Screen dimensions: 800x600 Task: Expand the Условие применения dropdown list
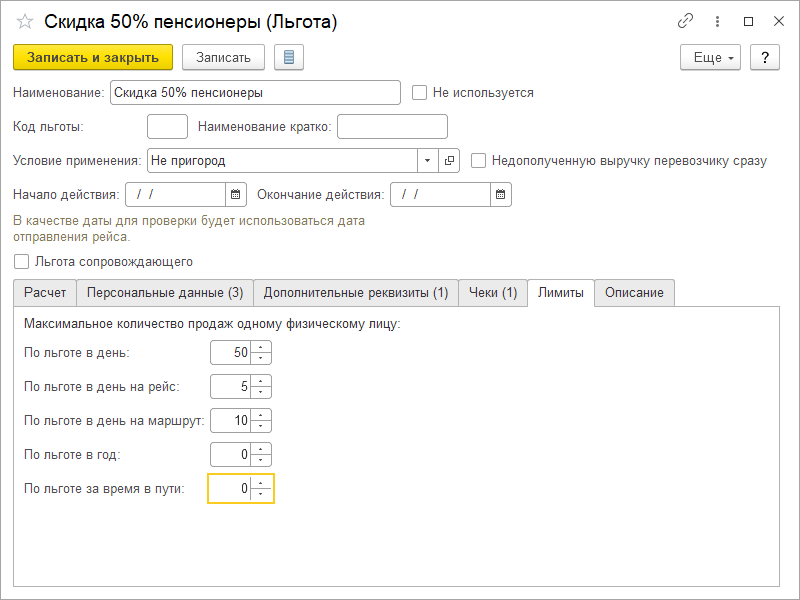[428, 160]
